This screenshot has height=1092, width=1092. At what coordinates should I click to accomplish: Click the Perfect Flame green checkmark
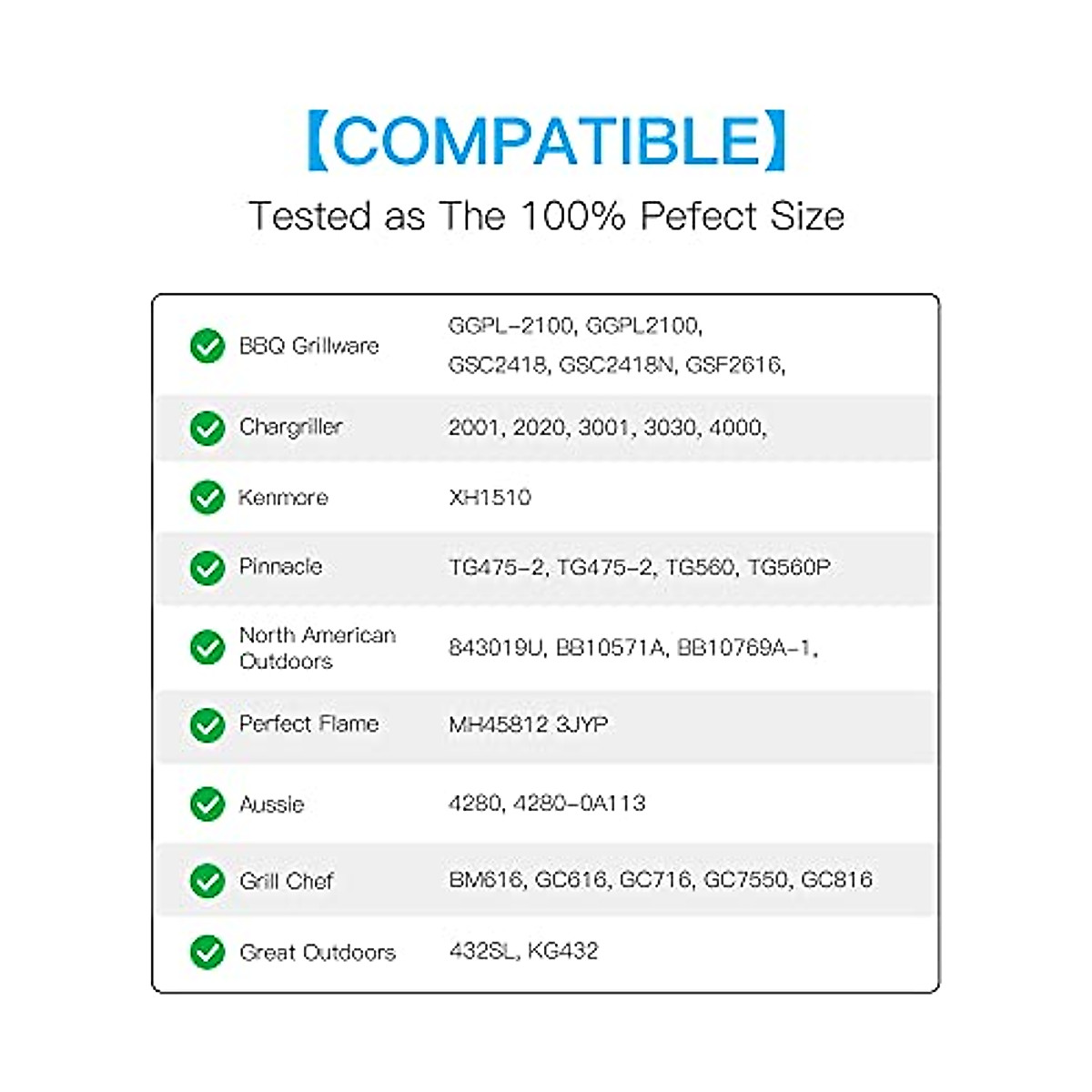click(x=207, y=724)
